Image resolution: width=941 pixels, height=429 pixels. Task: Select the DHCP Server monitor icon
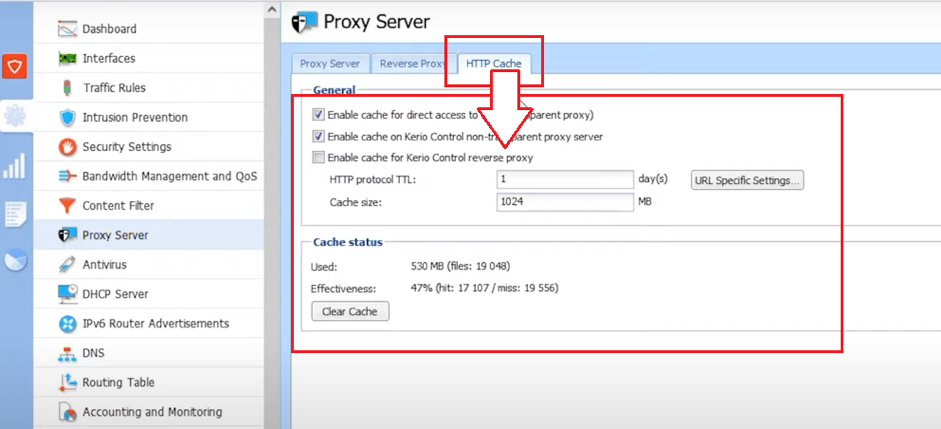(x=68, y=294)
